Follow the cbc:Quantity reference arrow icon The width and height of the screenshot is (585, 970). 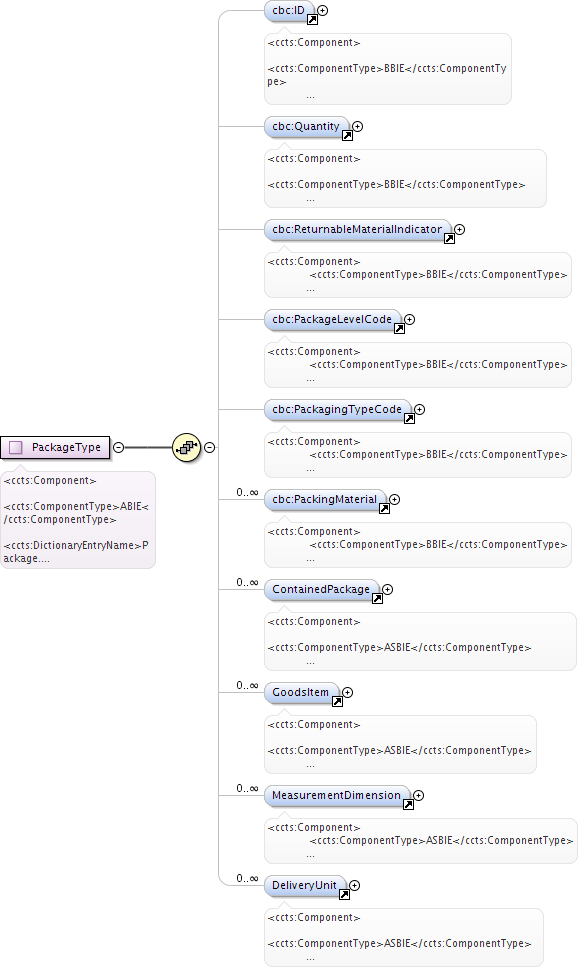[x=348, y=135]
